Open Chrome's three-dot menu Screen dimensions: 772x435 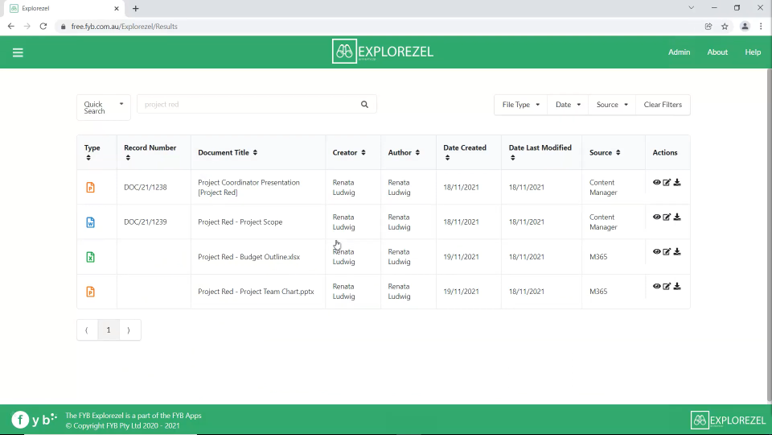click(x=761, y=27)
